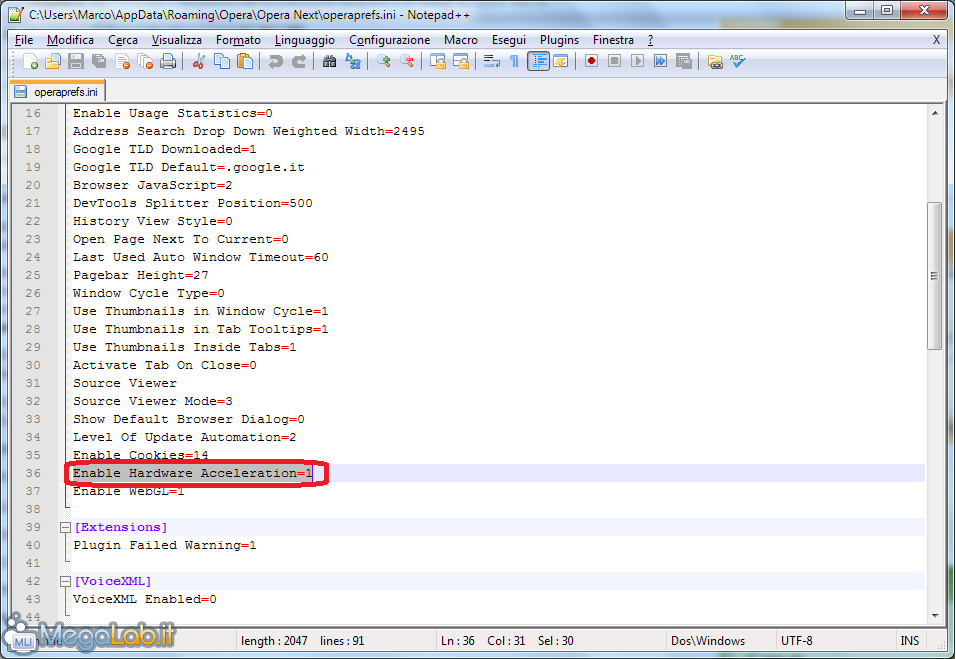Open Find with the binoculars icon
This screenshot has width=956, height=659.
329,61
